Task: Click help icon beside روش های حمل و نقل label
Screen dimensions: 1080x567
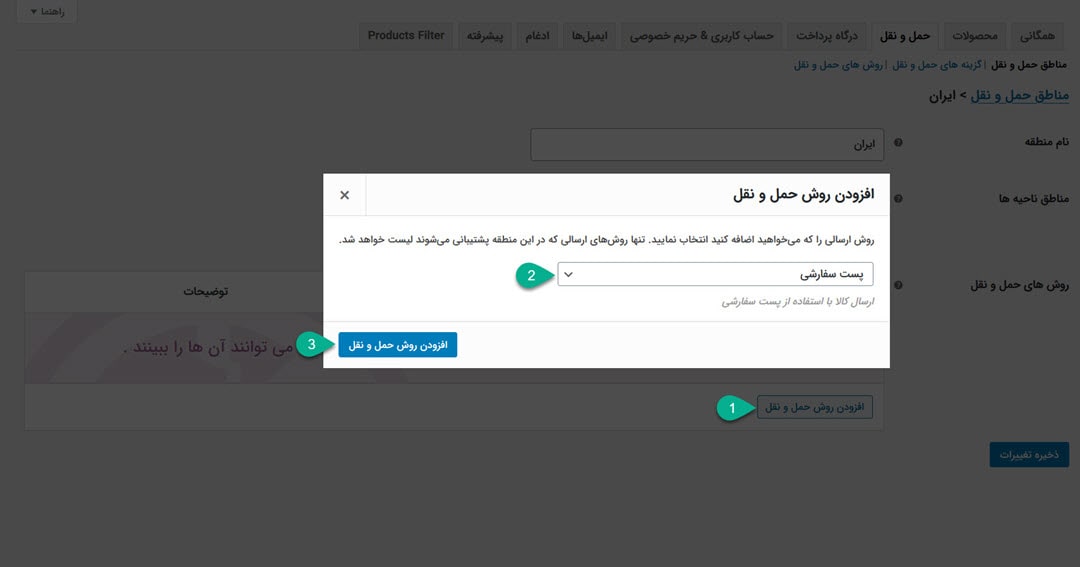Action: (898, 285)
